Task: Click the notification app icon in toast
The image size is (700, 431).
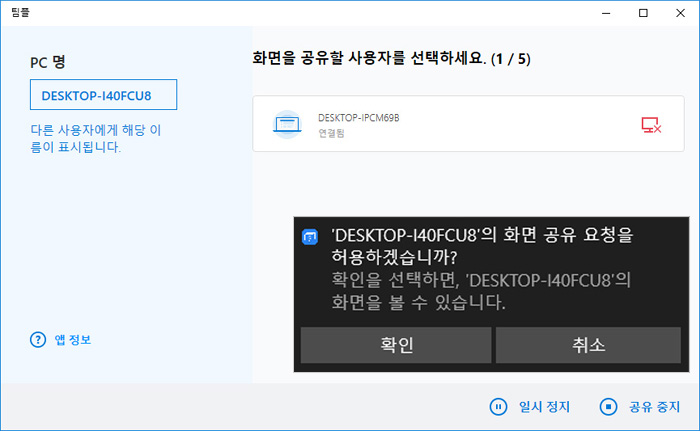Action: coord(310,237)
